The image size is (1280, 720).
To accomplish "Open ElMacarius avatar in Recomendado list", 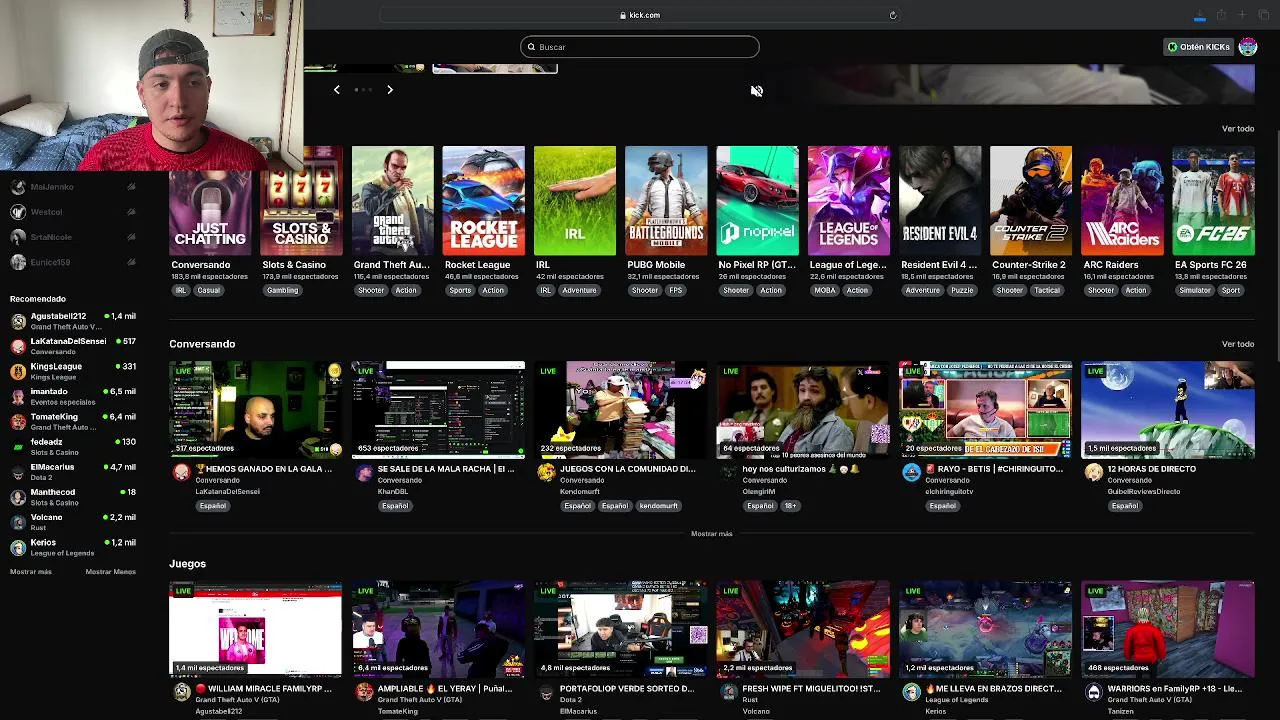I will tap(18, 472).
